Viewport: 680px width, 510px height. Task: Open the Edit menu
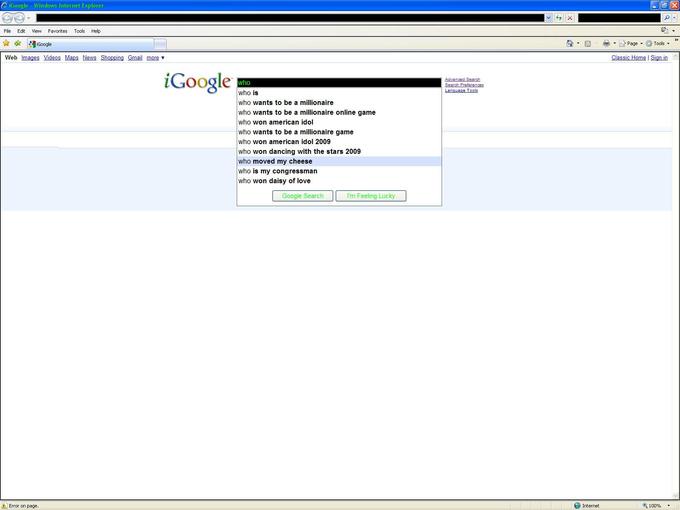click(x=21, y=31)
